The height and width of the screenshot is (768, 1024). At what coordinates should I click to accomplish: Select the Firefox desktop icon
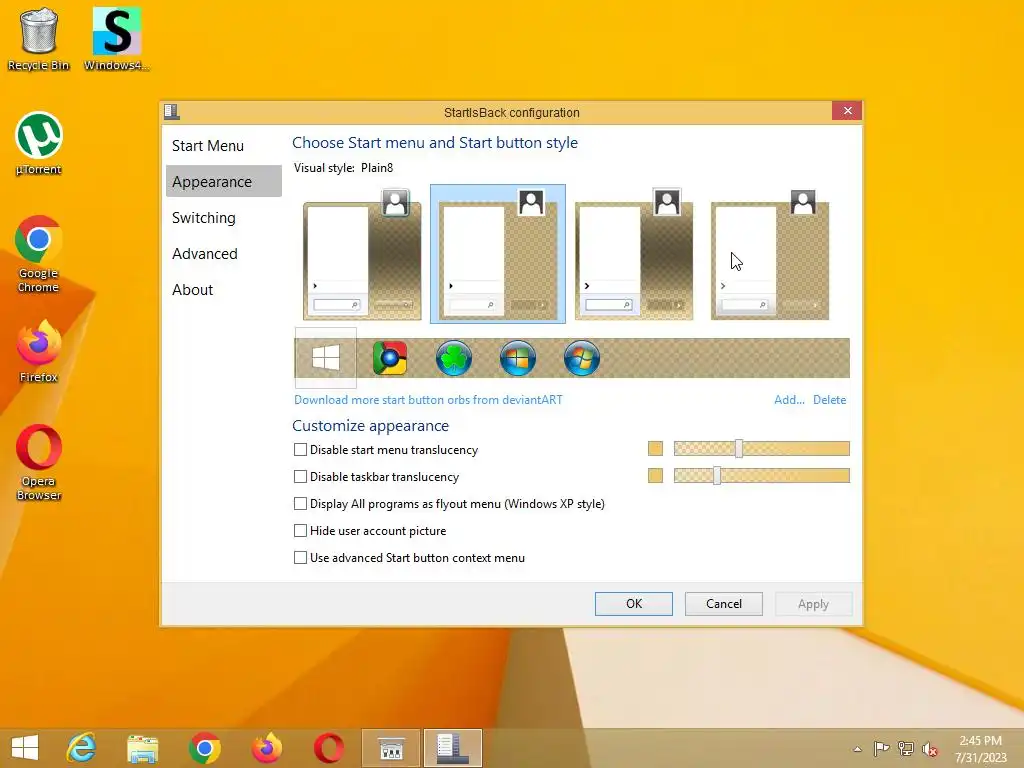tap(39, 351)
